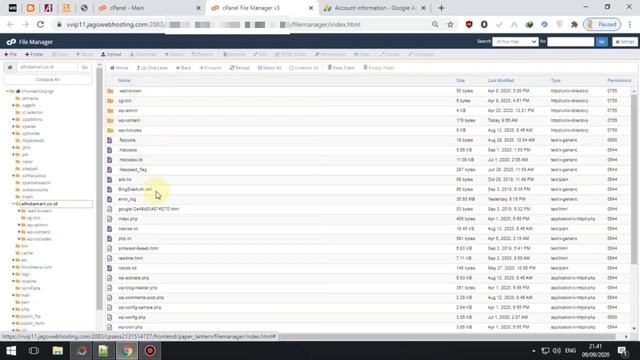Select the wp-config.php file row
Screen dimensions: 640x360
[369, 317]
